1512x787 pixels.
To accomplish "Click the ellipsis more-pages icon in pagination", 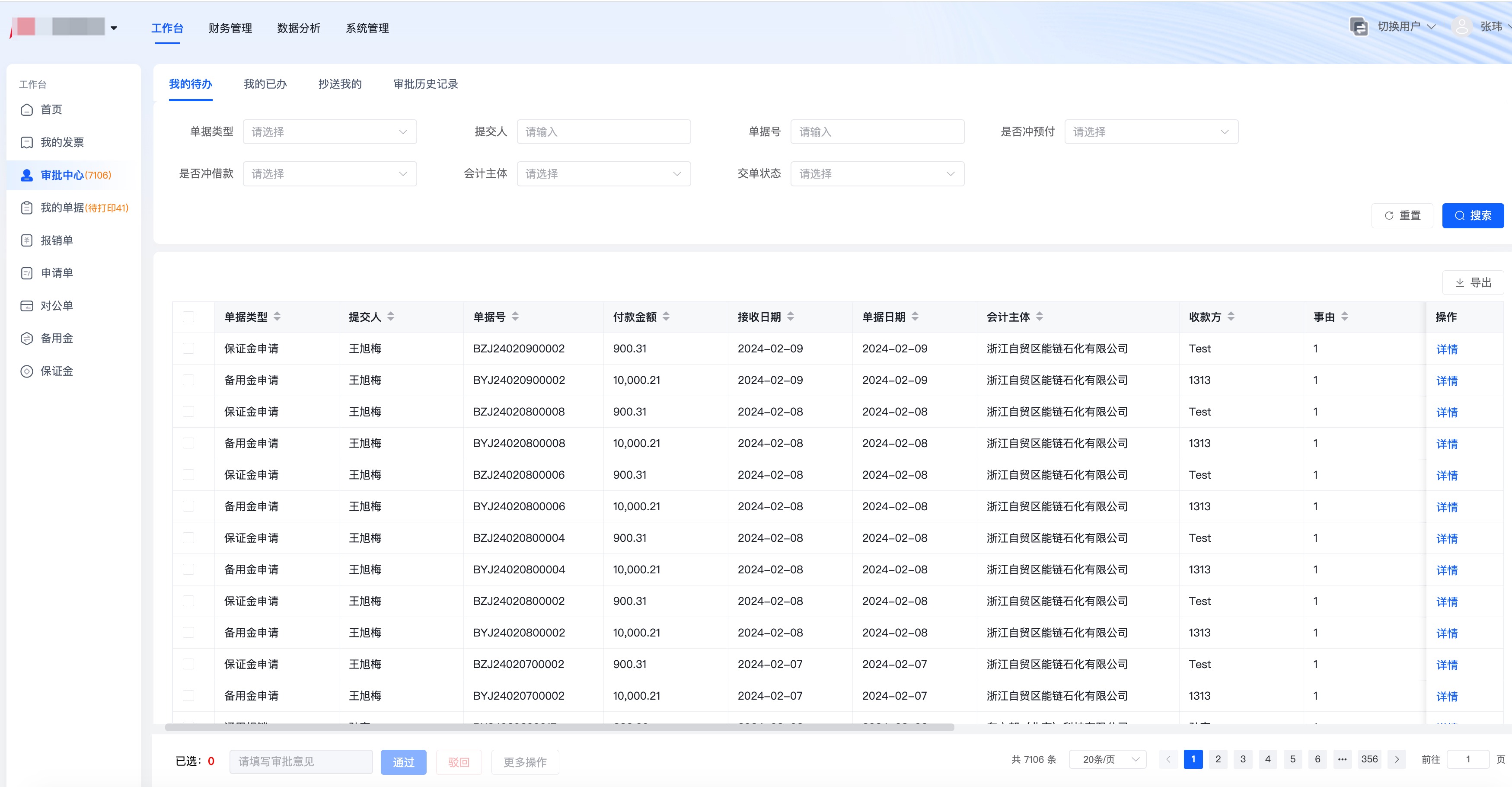I will tap(1343, 759).
